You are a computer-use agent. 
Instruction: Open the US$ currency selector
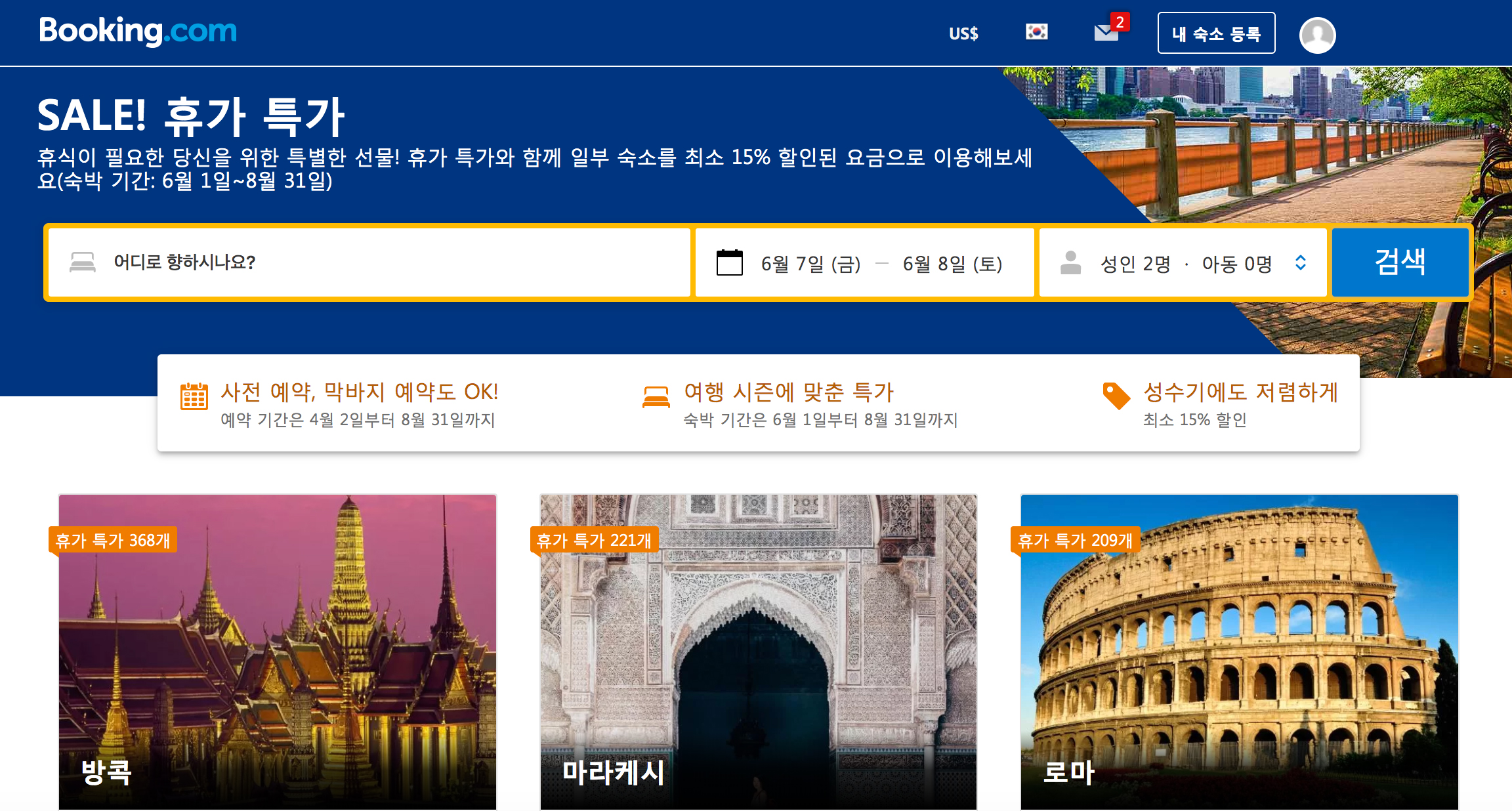[x=963, y=33]
